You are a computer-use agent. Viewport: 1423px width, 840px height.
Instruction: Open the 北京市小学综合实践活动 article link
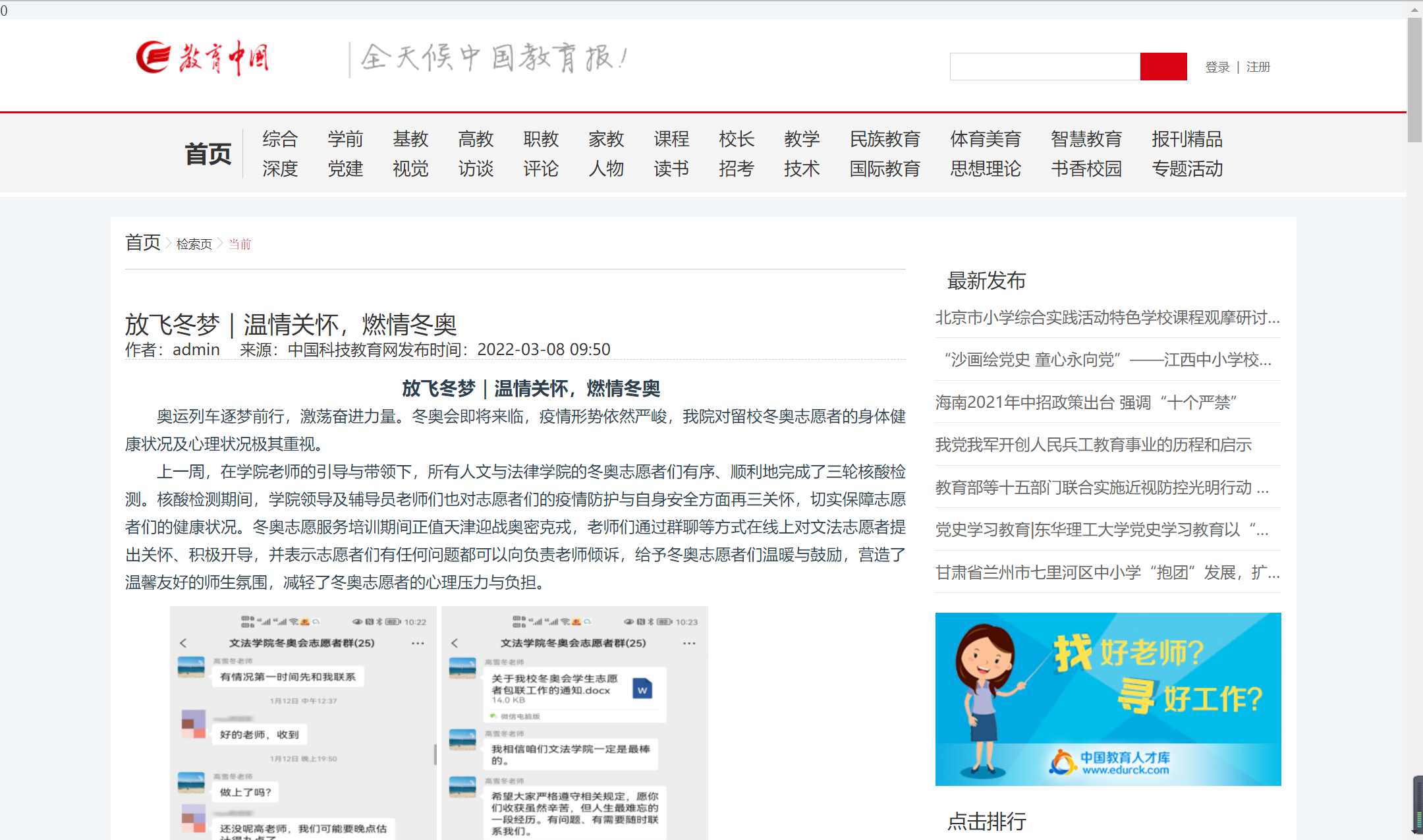click(1107, 318)
